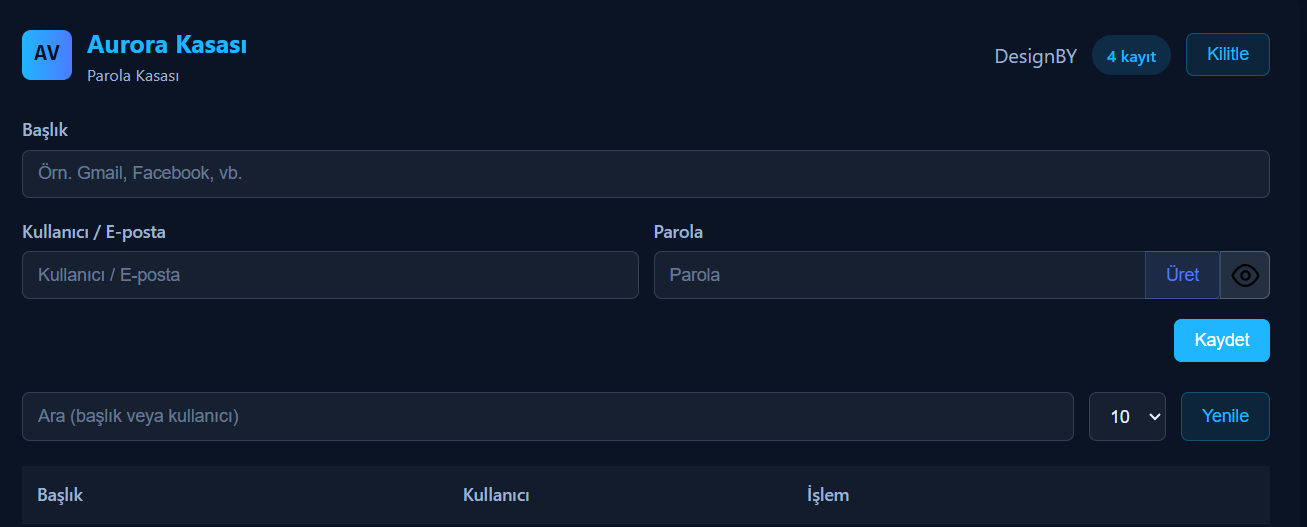Toggle password visibility with the eye icon
Image resolution: width=1307 pixels, height=527 pixels.
1245,275
